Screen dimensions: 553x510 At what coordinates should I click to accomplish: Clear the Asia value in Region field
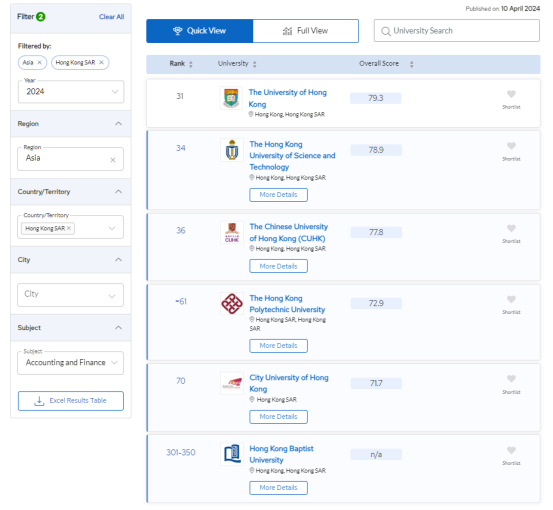[113, 160]
